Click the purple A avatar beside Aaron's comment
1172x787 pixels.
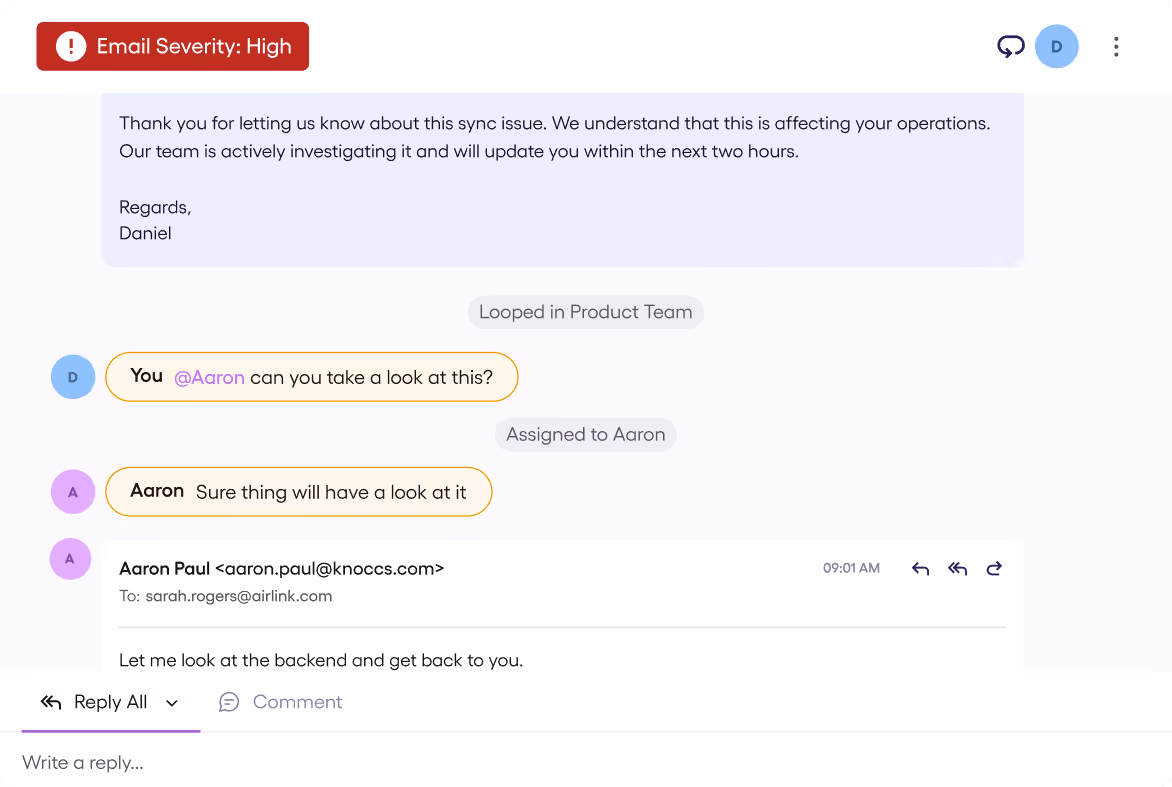(x=73, y=492)
